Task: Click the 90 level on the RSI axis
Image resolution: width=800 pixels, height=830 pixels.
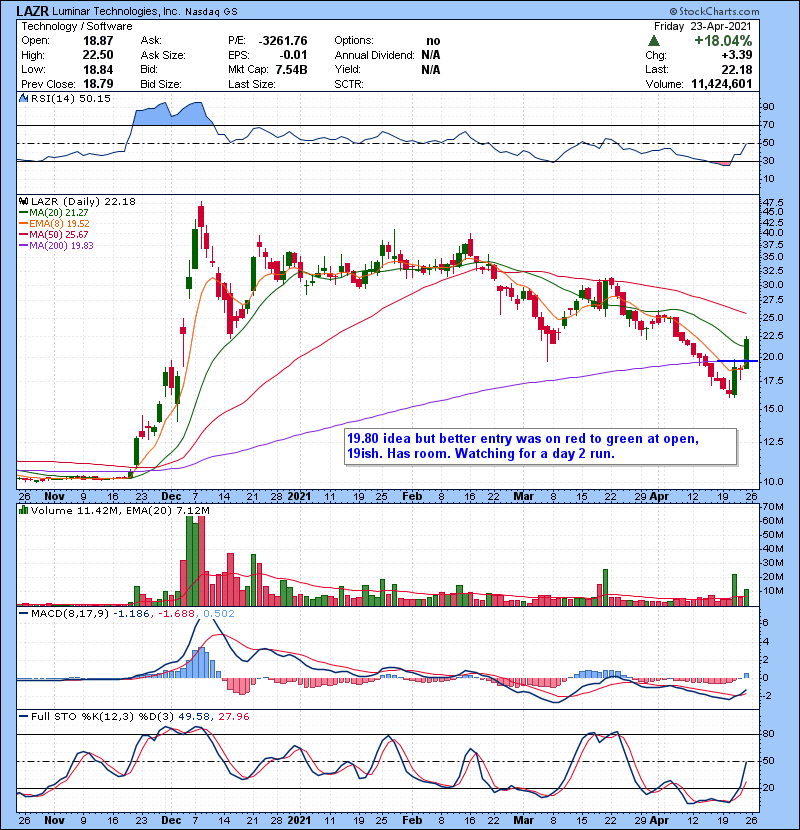Action: (x=768, y=106)
